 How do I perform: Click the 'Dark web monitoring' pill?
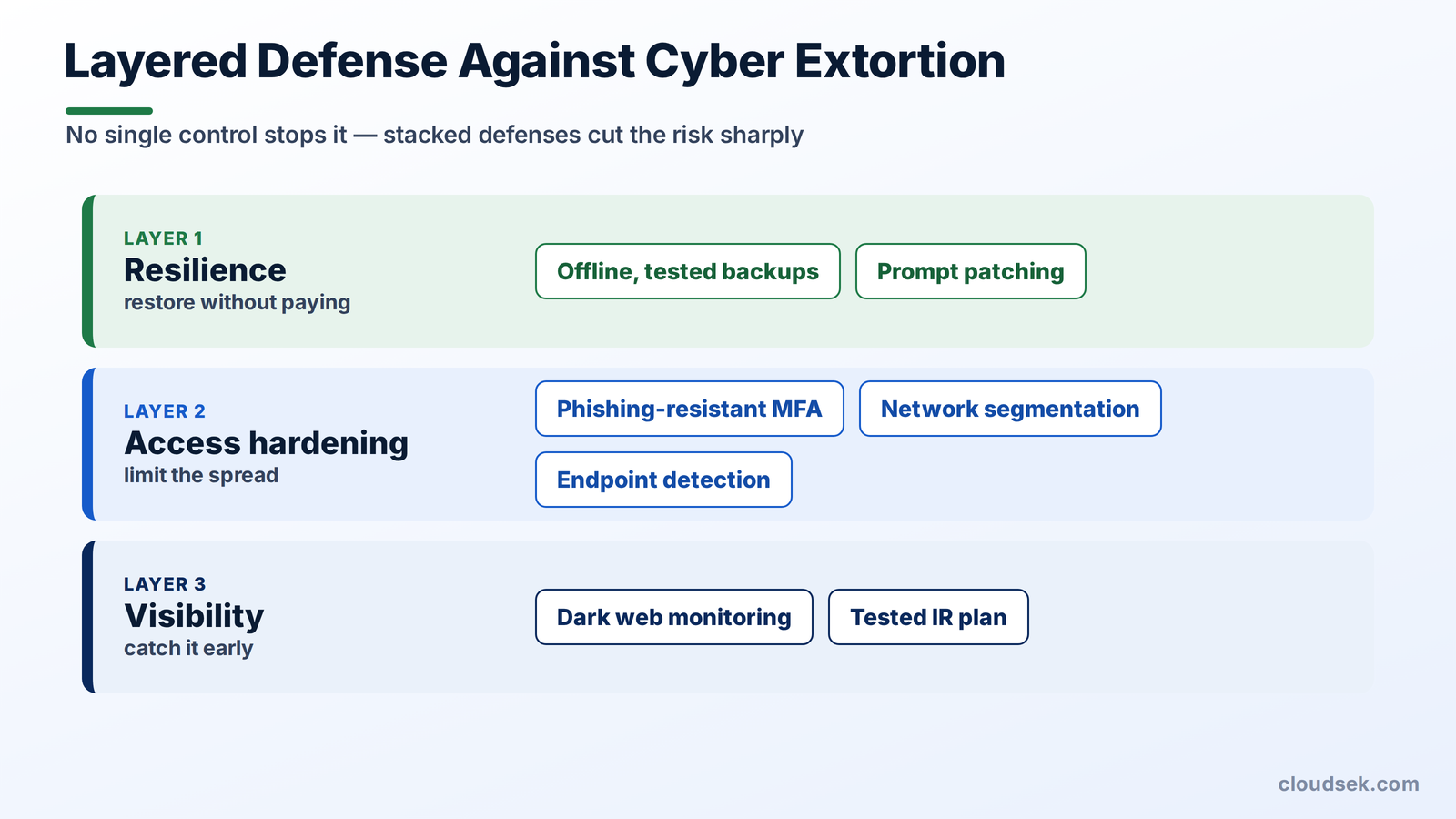pos(674,617)
